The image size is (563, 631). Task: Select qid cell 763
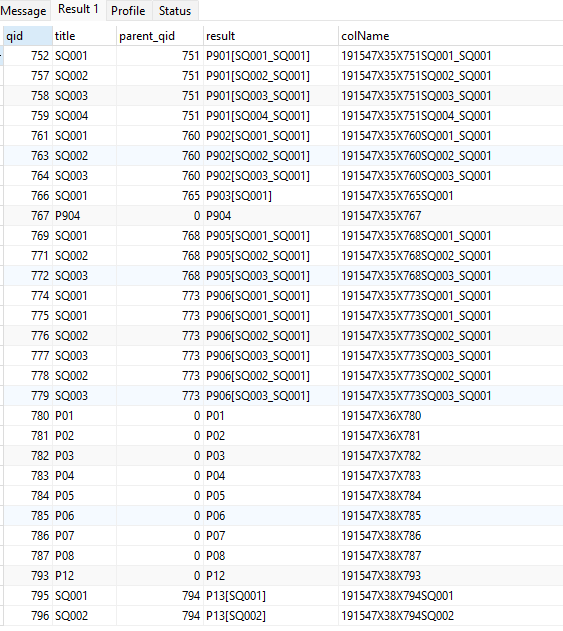pyautogui.click(x=28, y=156)
